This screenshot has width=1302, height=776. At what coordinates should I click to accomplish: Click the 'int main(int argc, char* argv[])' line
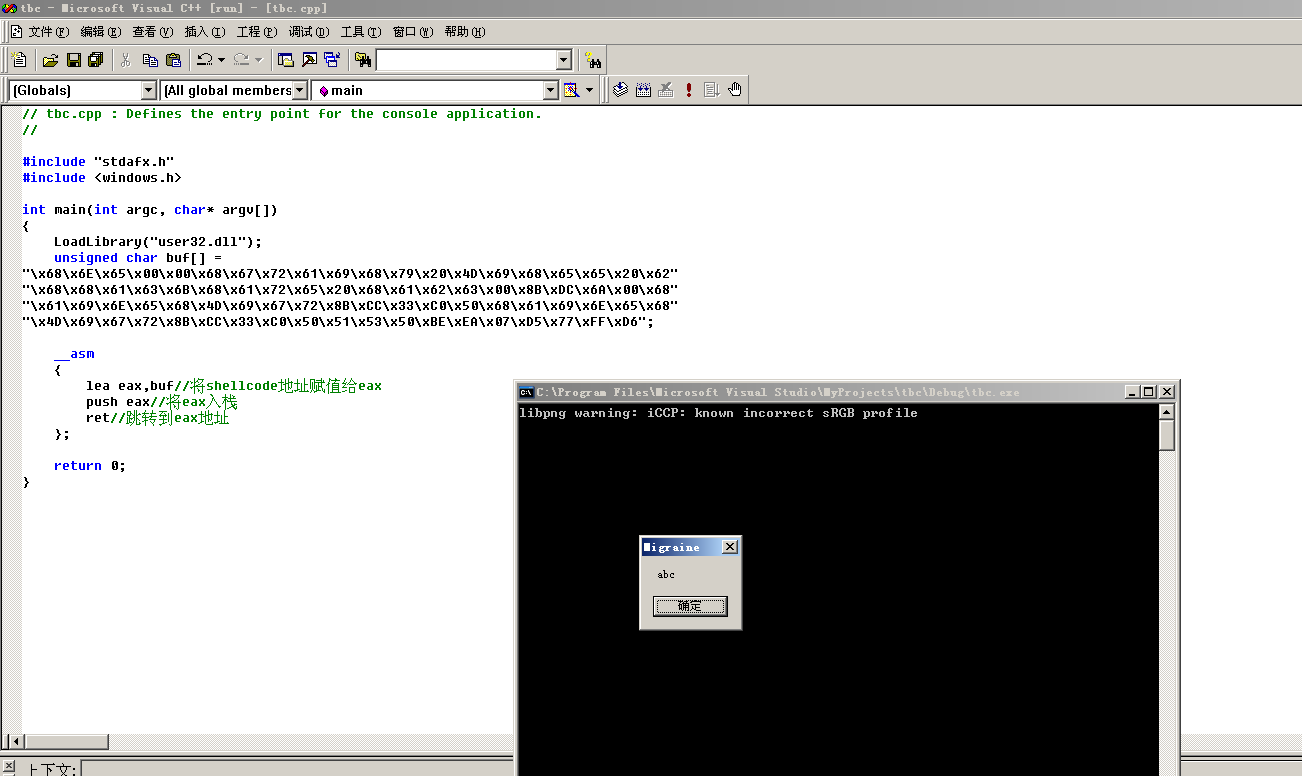[150, 210]
